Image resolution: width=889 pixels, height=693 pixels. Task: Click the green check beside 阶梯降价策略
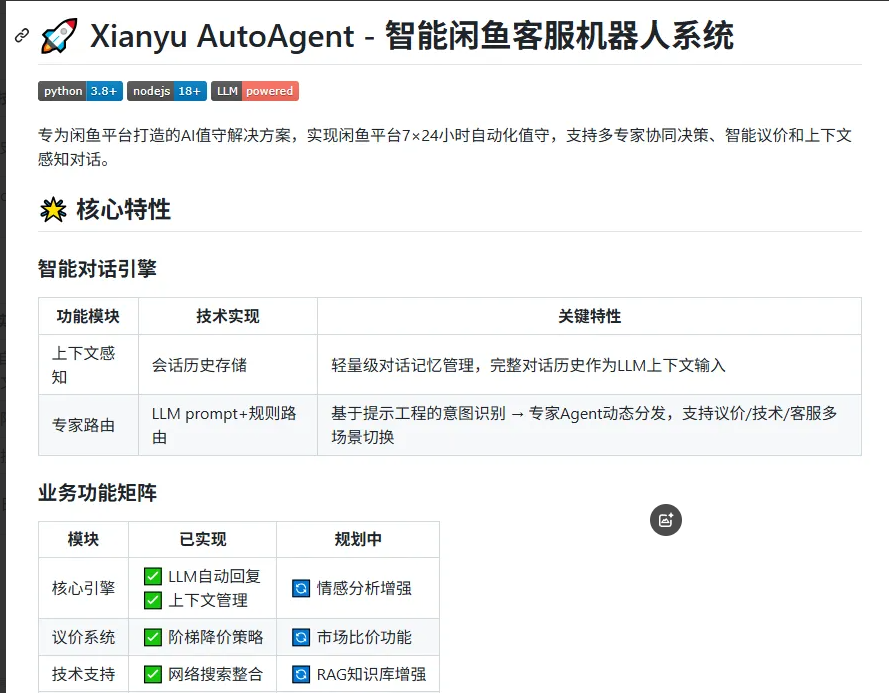coord(153,637)
